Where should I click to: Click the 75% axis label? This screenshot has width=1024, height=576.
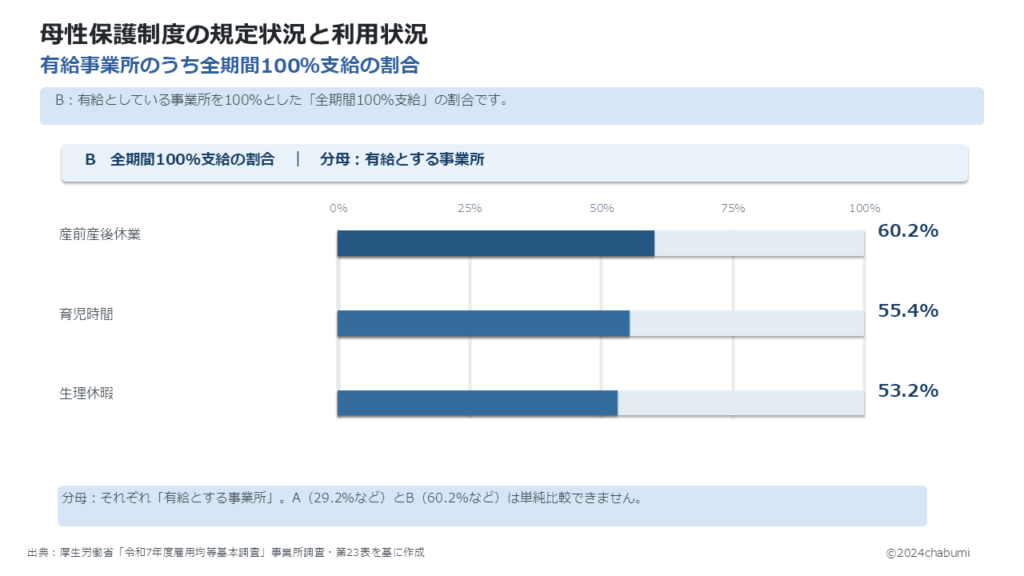733,208
